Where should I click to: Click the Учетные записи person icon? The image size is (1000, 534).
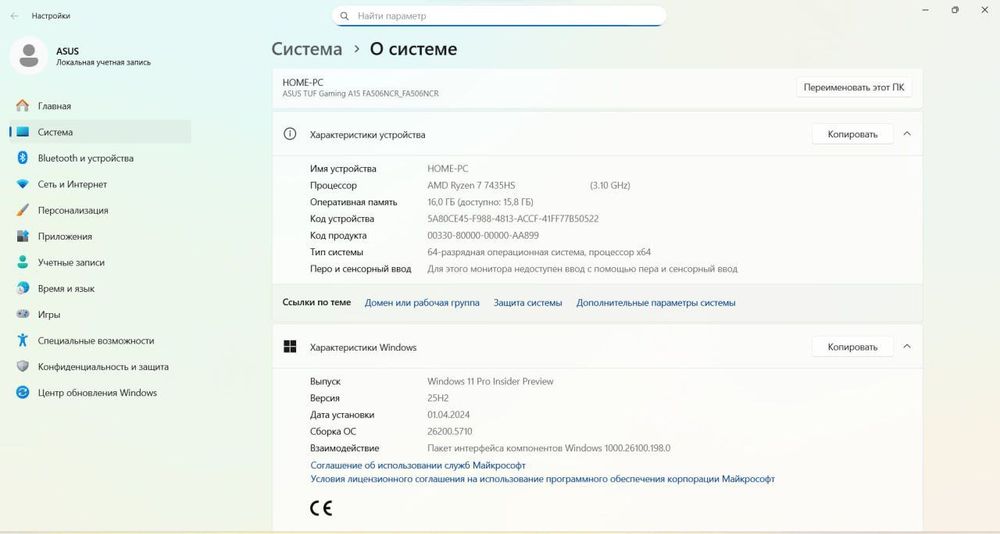(22, 262)
